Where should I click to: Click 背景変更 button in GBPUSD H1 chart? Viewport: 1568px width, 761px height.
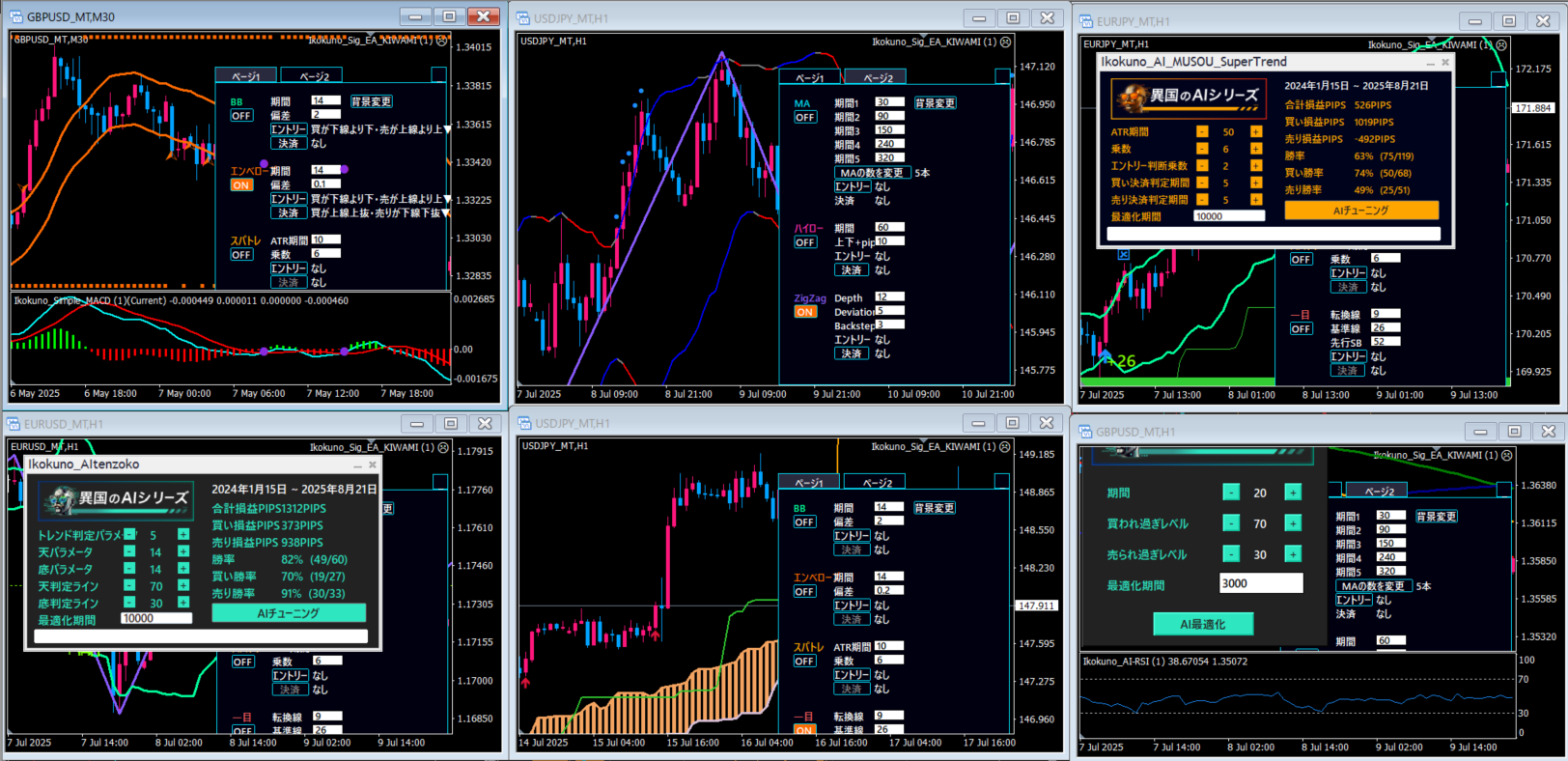click(1437, 517)
